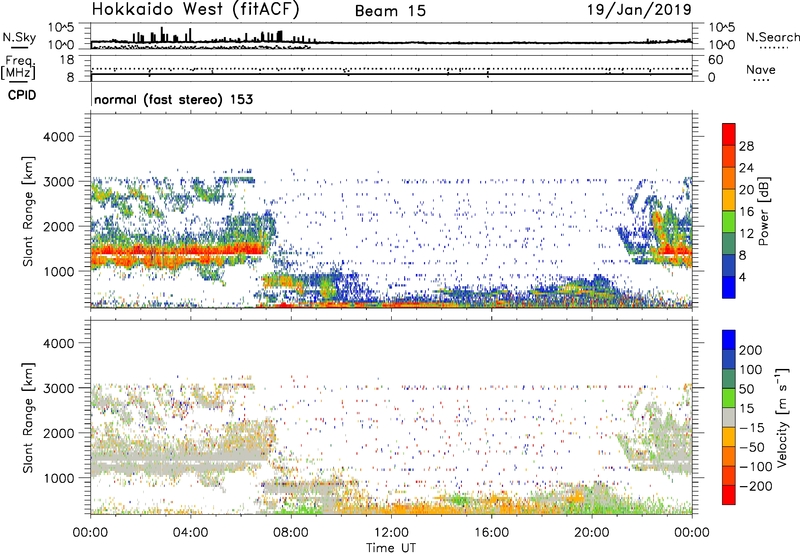Click red top of power colorbar
The height and width of the screenshot is (554, 800).
tap(729, 134)
